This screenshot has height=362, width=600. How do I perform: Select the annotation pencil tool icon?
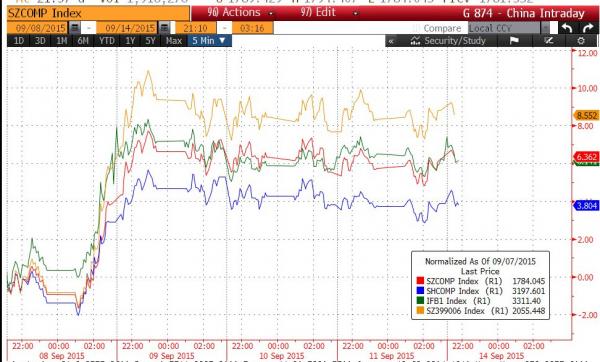click(x=549, y=41)
